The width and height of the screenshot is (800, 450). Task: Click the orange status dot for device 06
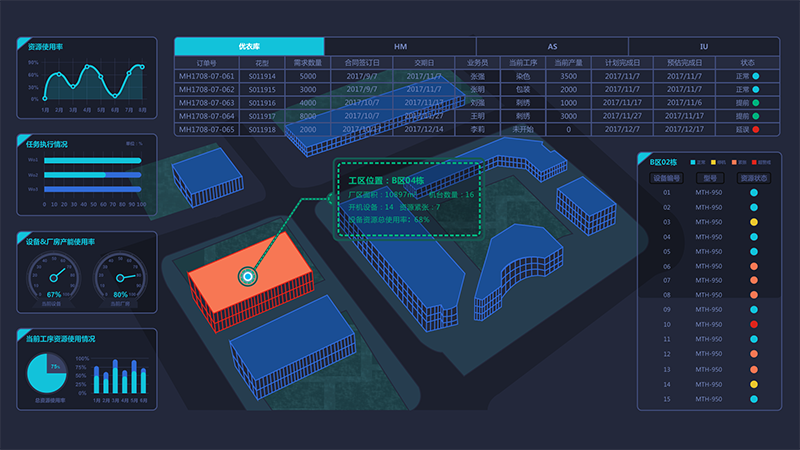click(754, 266)
